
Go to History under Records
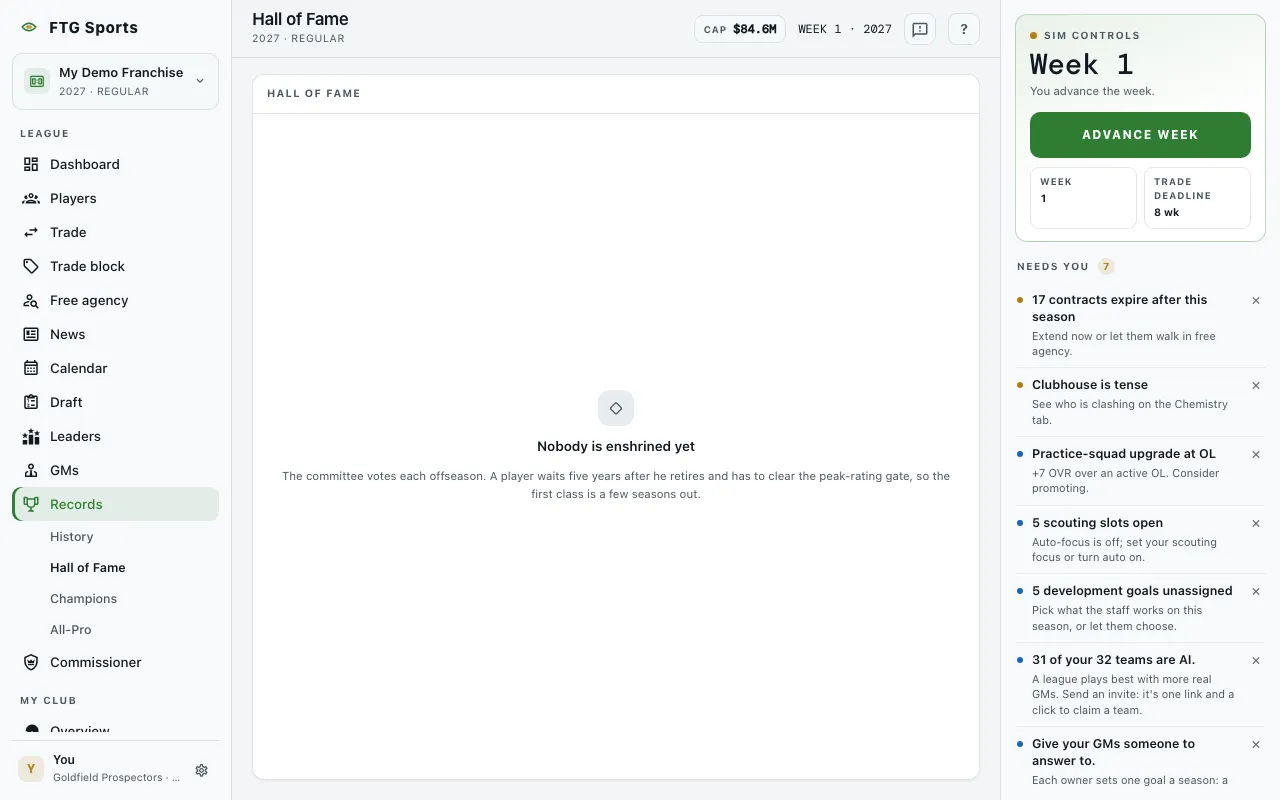coord(72,537)
